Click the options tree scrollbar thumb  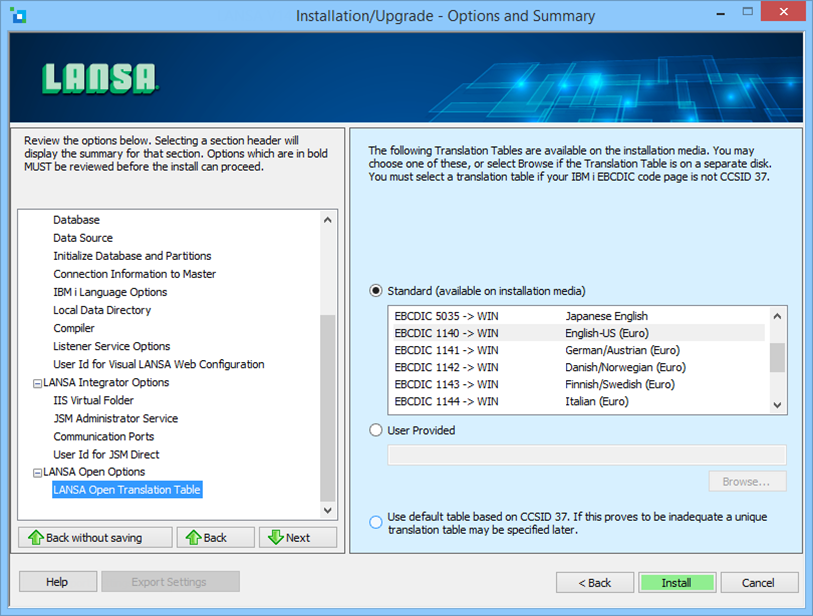point(328,408)
